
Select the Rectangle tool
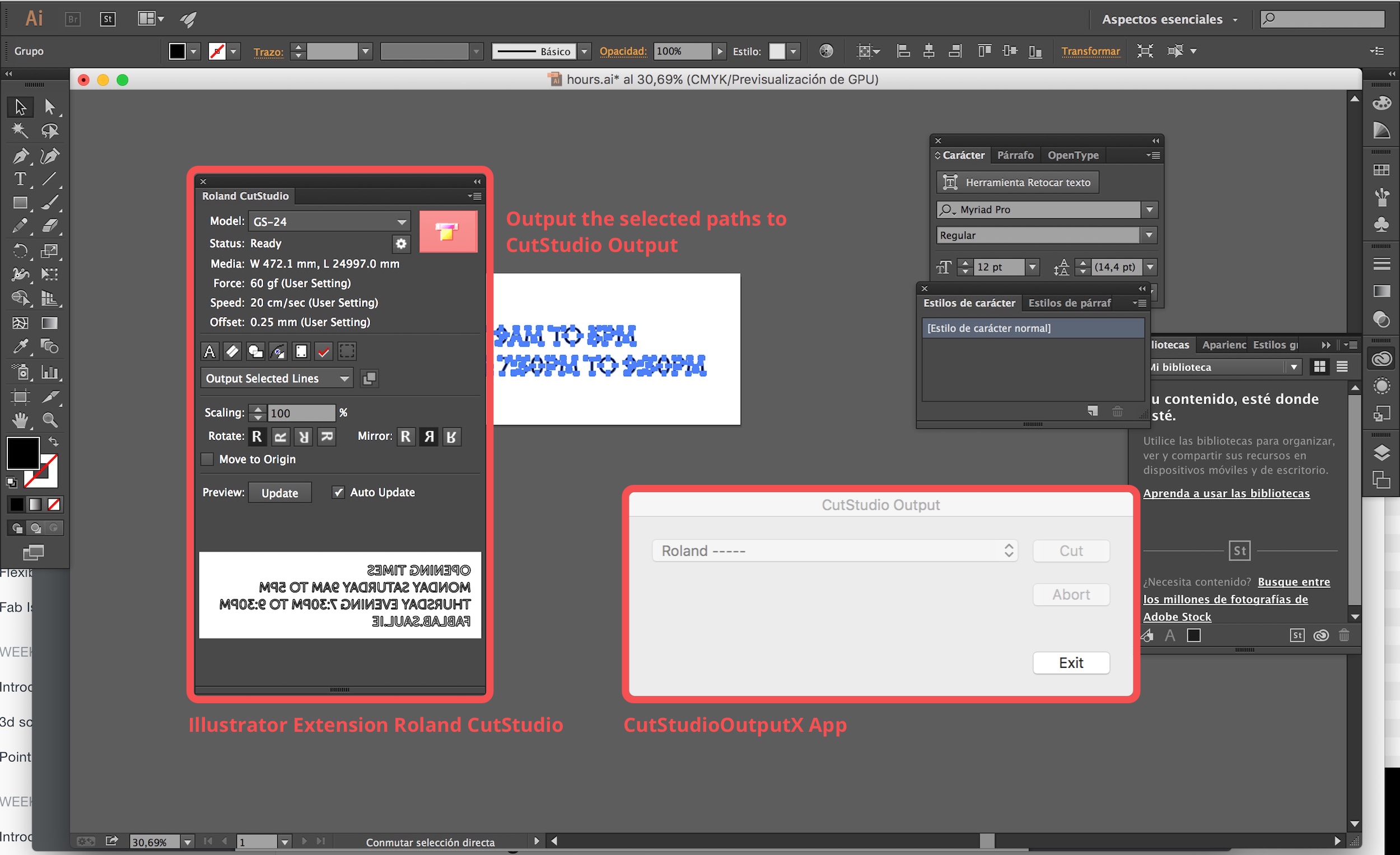[21, 203]
